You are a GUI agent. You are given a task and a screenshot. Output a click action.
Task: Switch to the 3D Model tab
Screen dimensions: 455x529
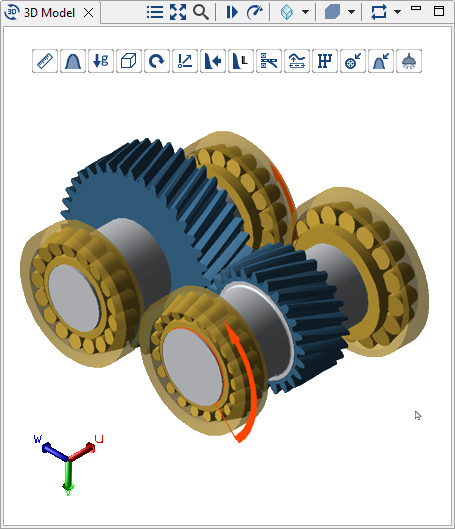[49, 13]
